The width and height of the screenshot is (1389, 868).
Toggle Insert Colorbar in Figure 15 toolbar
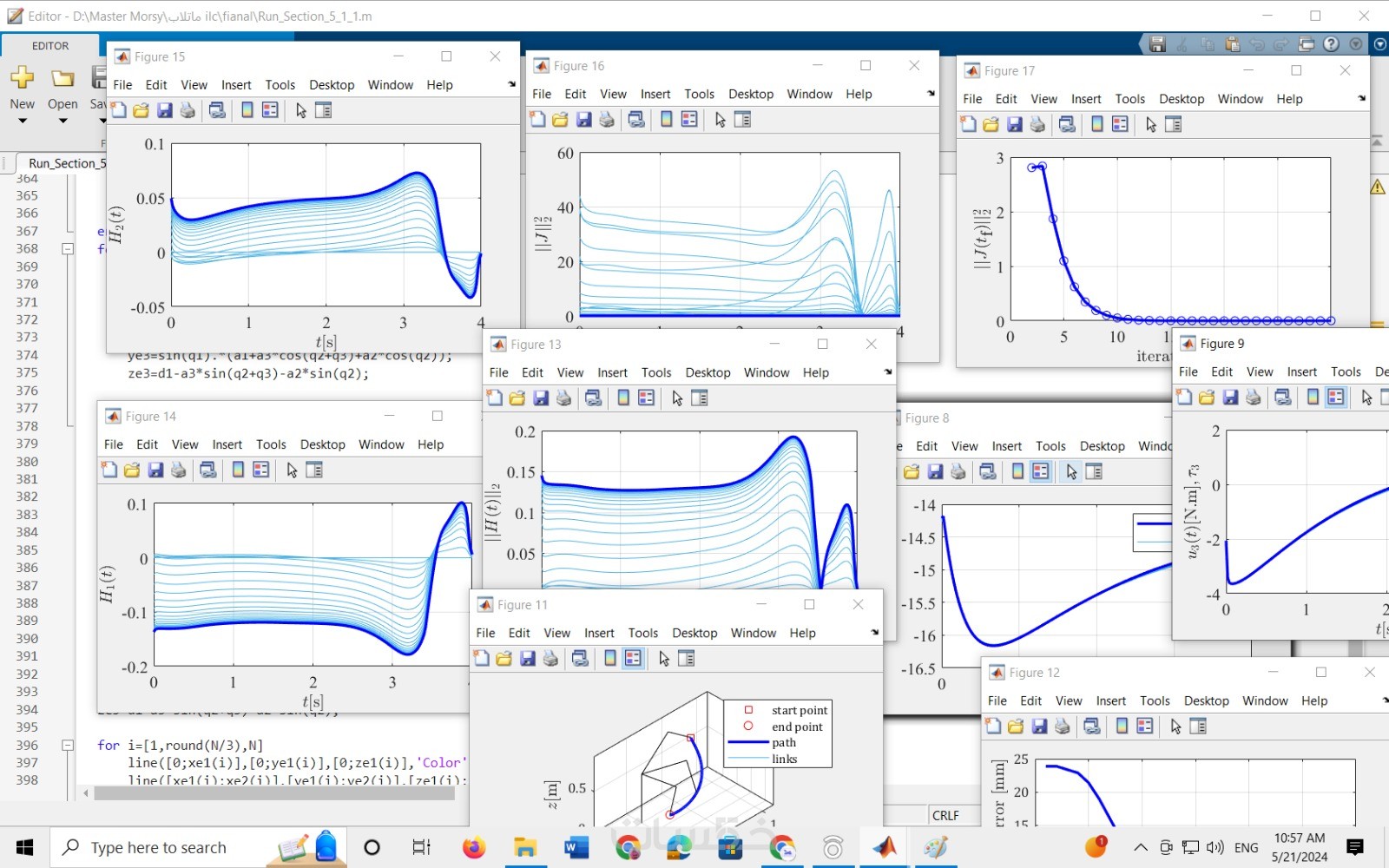point(247,110)
